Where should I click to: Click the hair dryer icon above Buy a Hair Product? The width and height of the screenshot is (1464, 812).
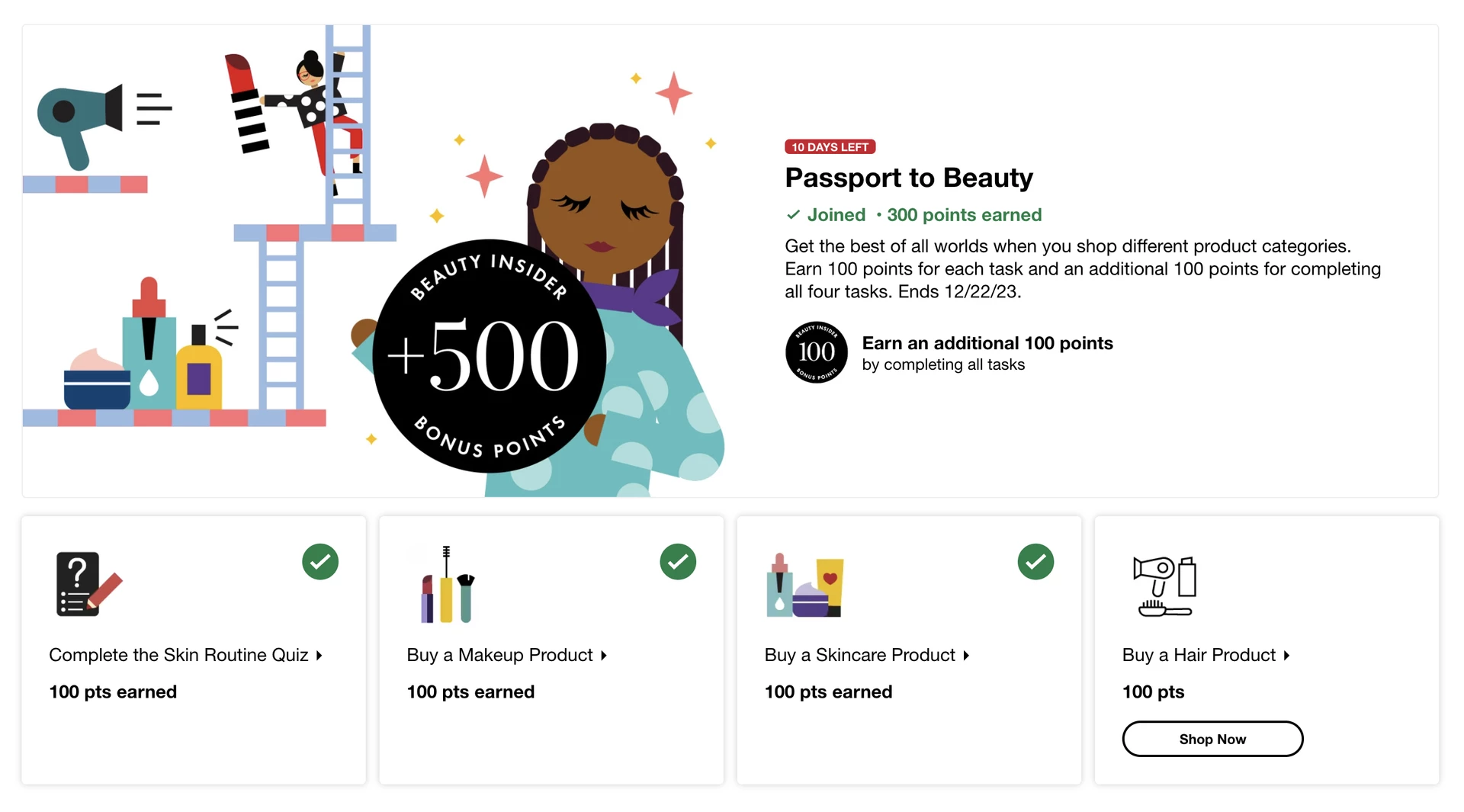tap(1162, 583)
